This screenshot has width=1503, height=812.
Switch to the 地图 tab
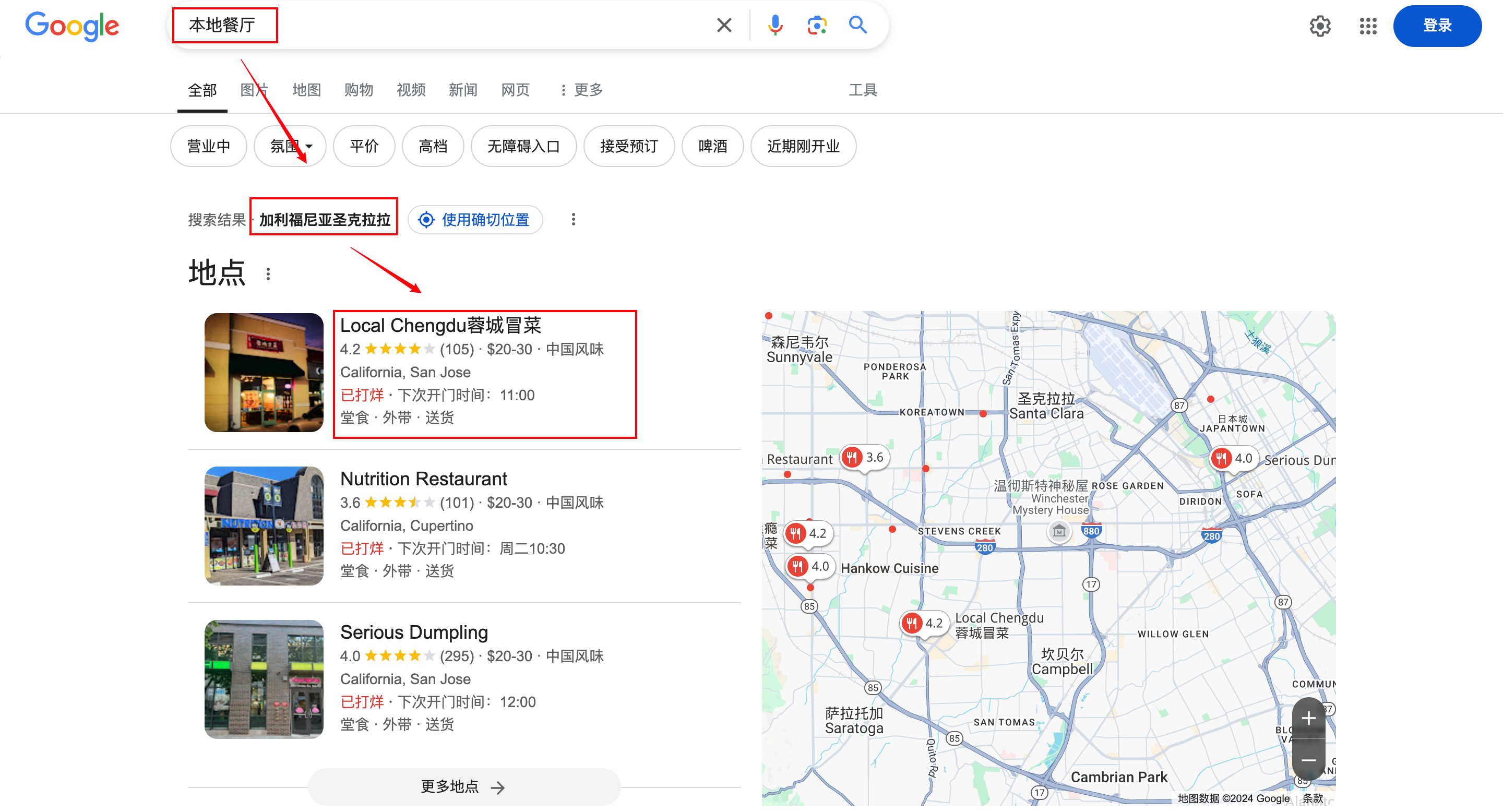(x=306, y=90)
